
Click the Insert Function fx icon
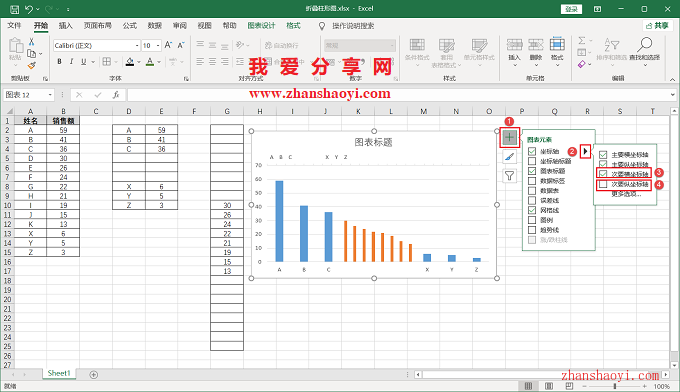coord(116,95)
